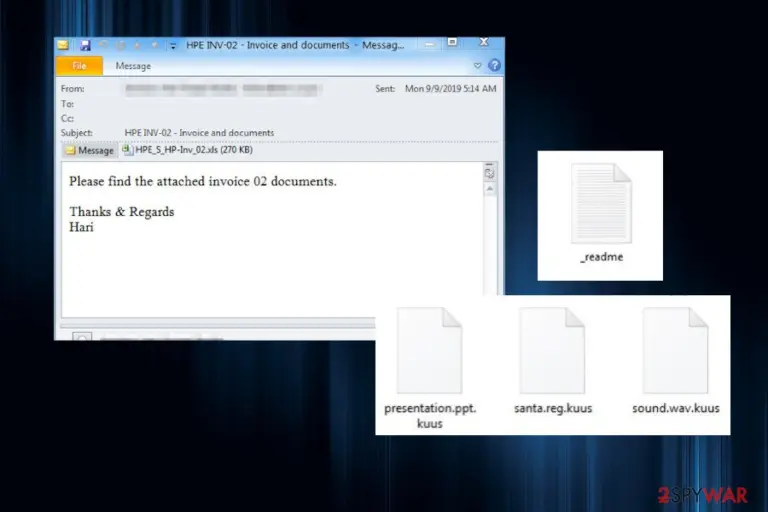The image size is (768, 512).
Task: Expand the Customize Quick Access Toolbar dropdown
Action: 173,46
